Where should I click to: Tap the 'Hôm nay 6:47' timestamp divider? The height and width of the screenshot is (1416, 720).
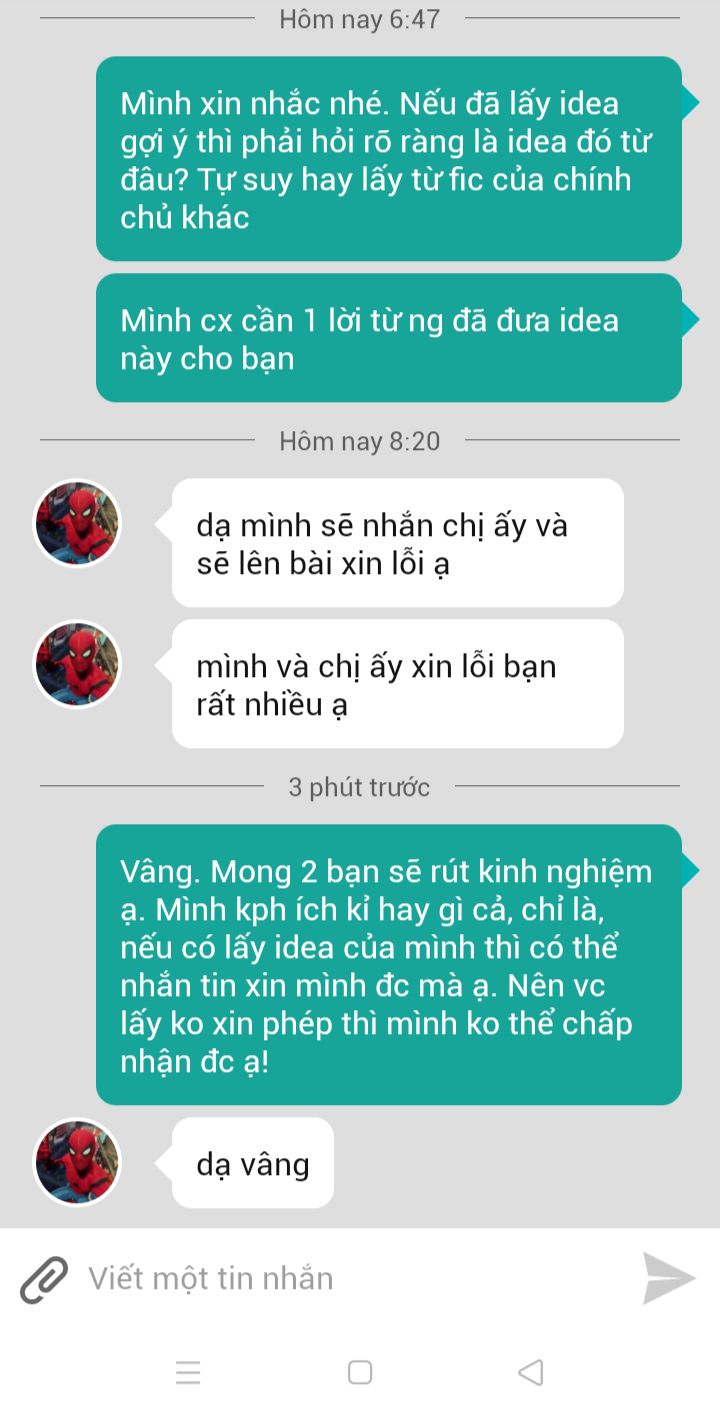pos(360,19)
